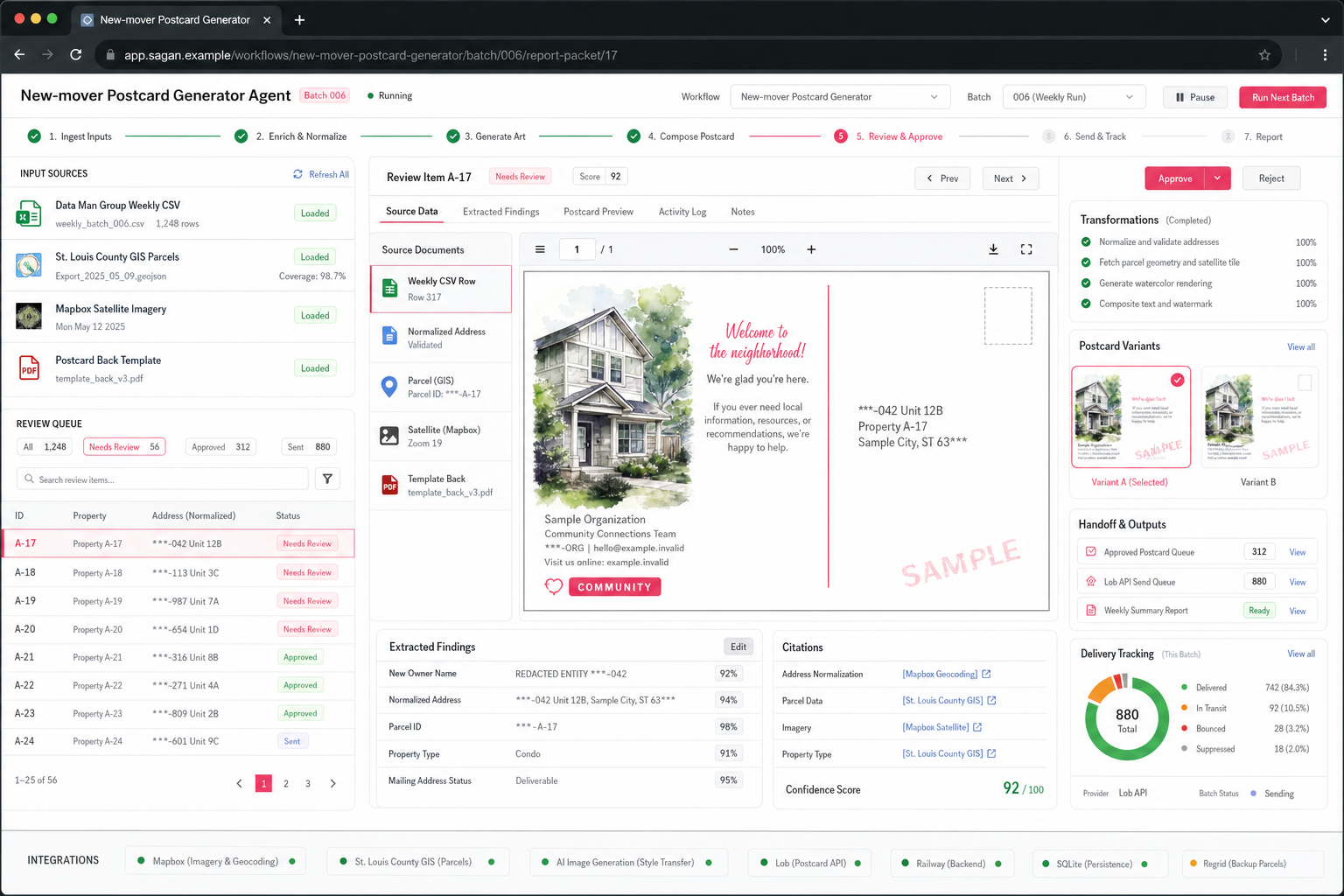Open a new browser tab
Screen dimensions: 1344x896
coord(299,19)
